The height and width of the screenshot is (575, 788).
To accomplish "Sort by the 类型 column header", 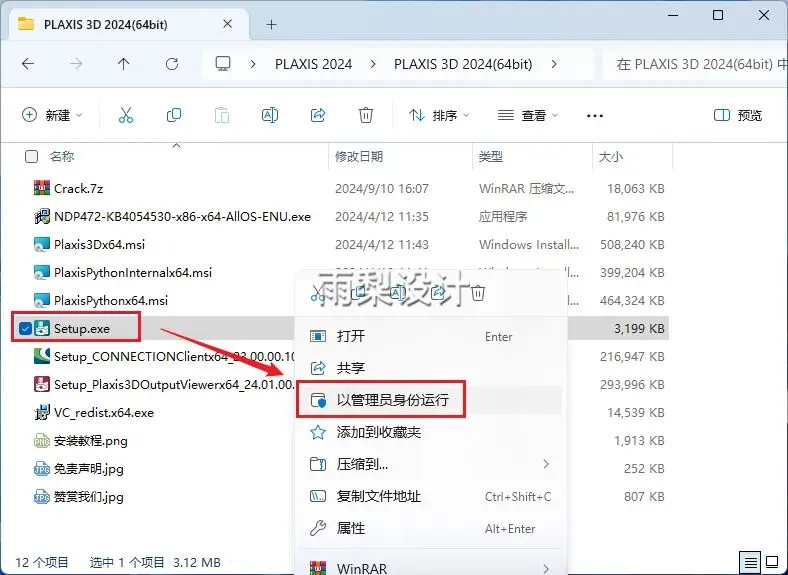I will tap(490, 157).
